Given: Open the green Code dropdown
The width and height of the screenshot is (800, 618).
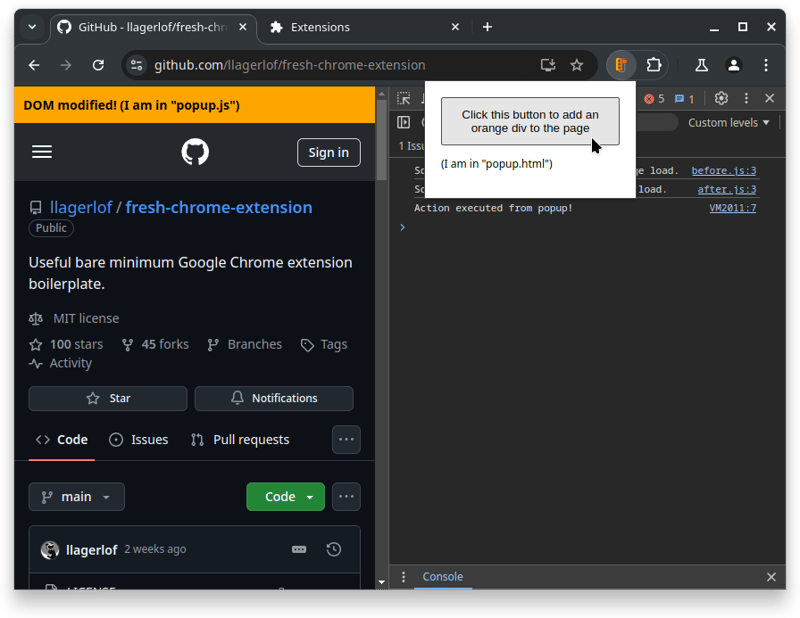Looking at the screenshot, I should (286, 497).
